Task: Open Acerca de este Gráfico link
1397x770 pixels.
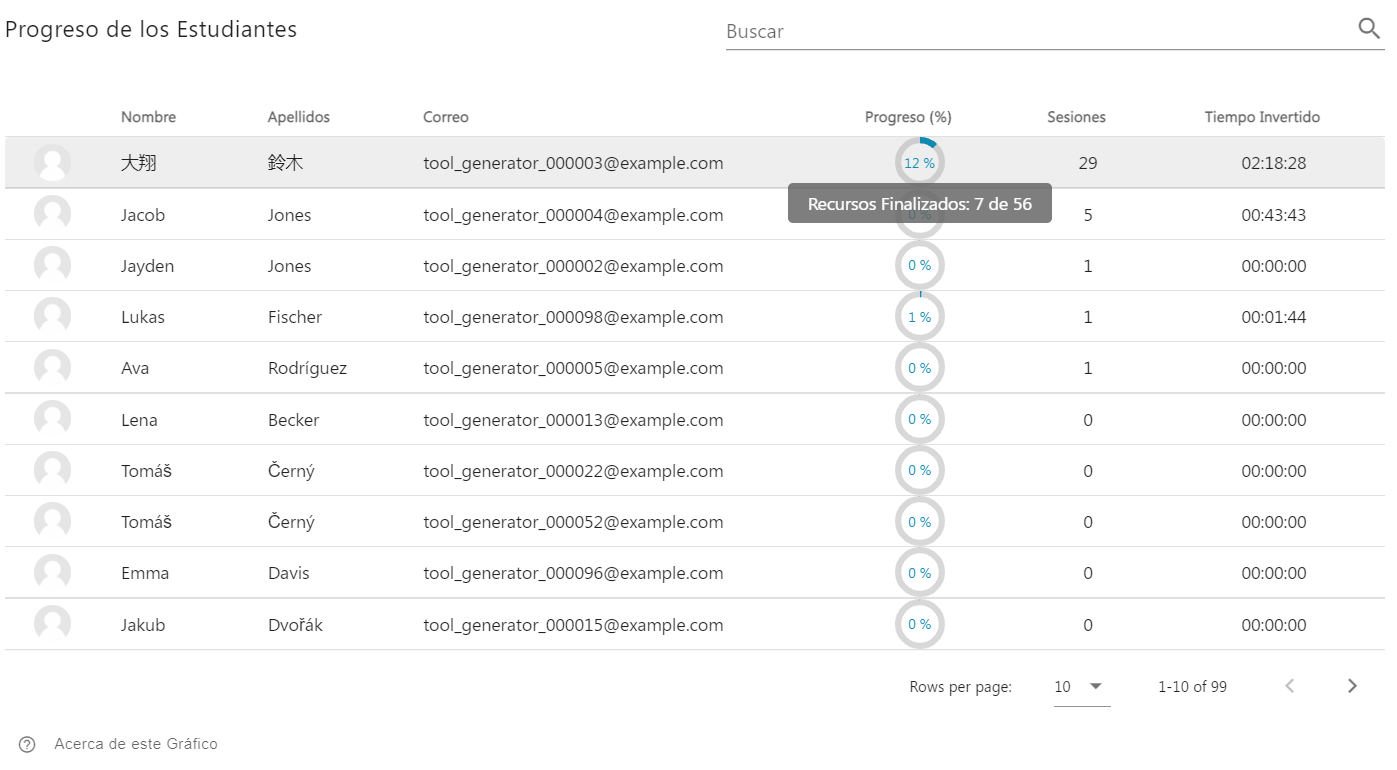Action: click(x=136, y=744)
